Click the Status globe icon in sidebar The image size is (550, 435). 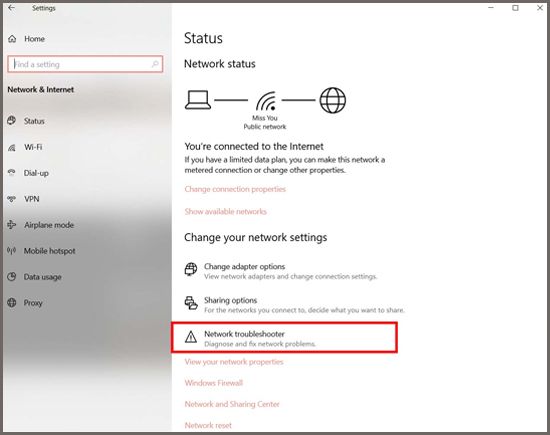click(12, 121)
